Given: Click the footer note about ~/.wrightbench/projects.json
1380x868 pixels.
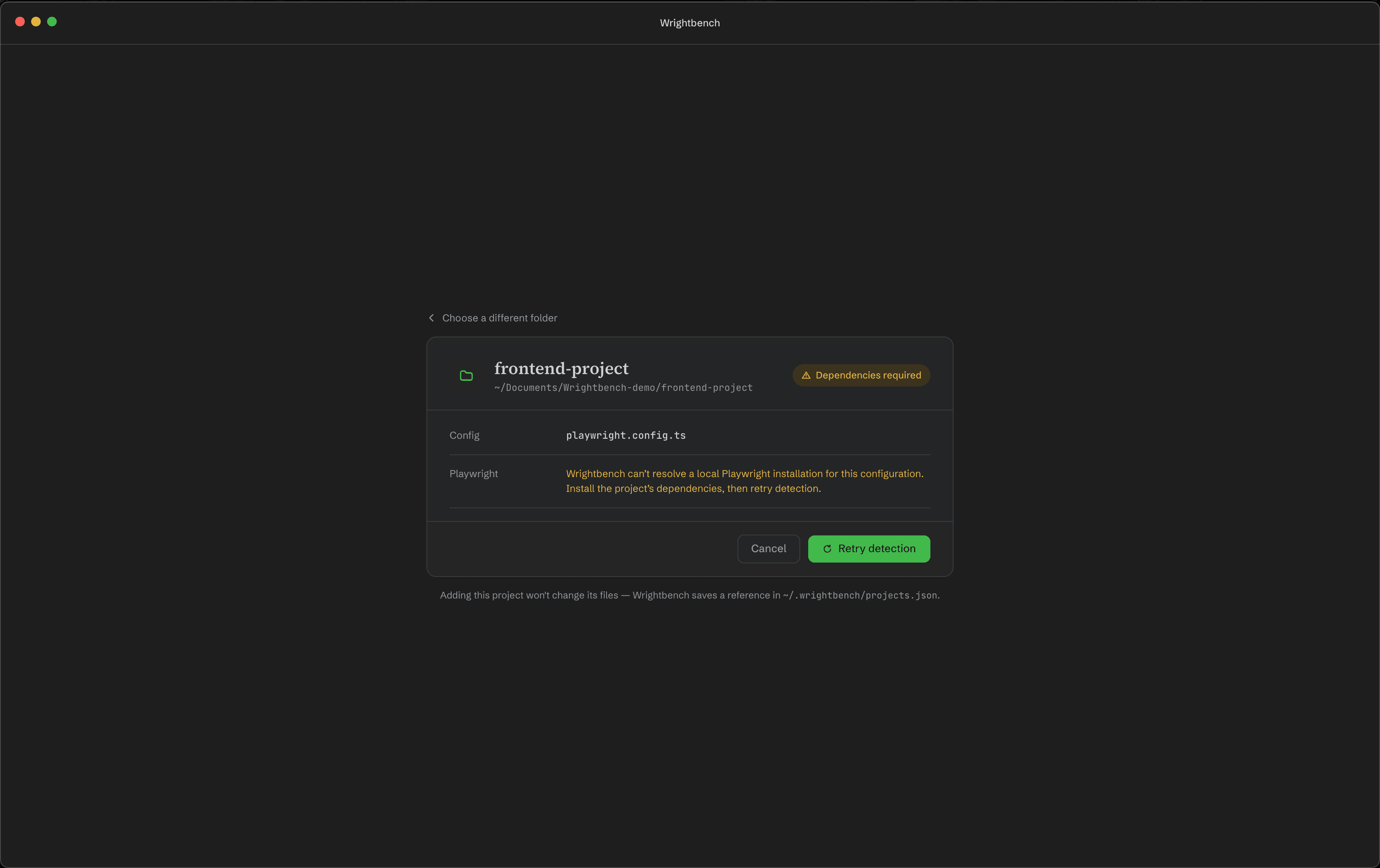Looking at the screenshot, I should tap(690, 595).
